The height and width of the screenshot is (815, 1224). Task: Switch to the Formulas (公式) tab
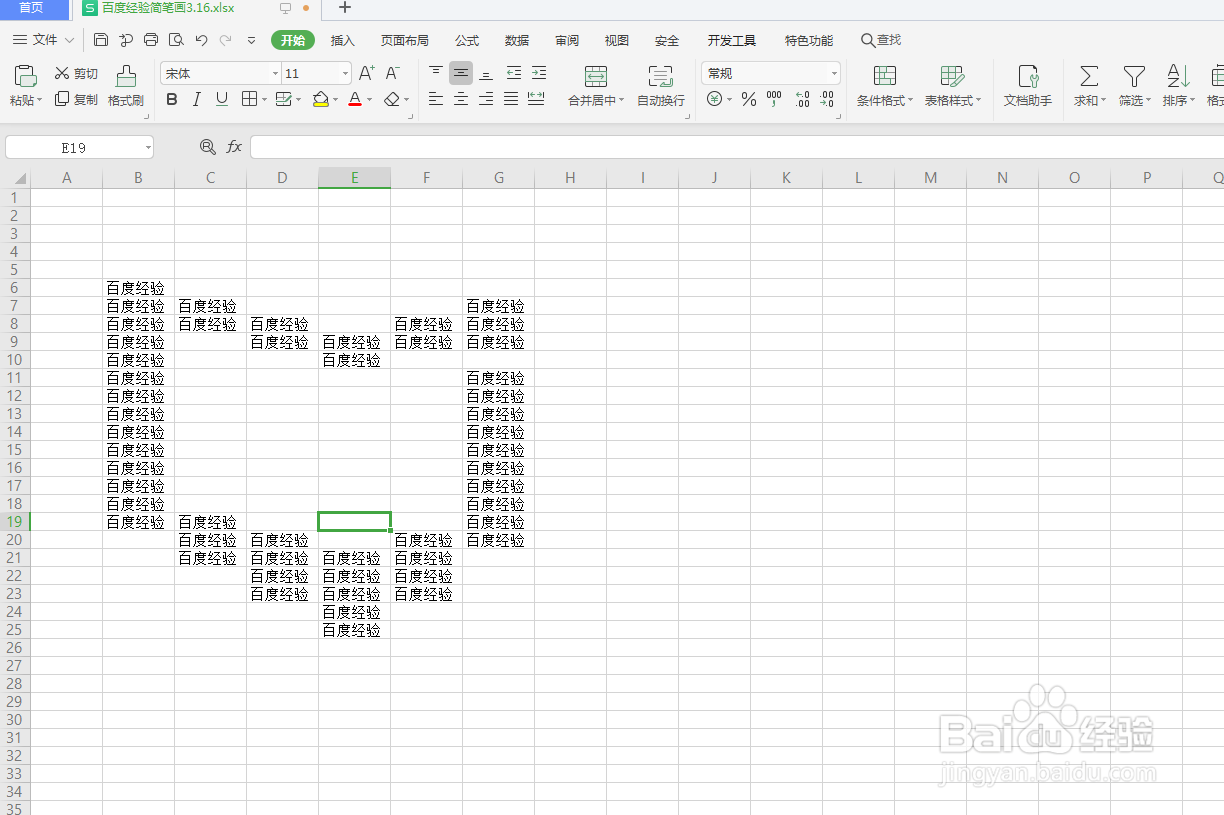[467, 40]
